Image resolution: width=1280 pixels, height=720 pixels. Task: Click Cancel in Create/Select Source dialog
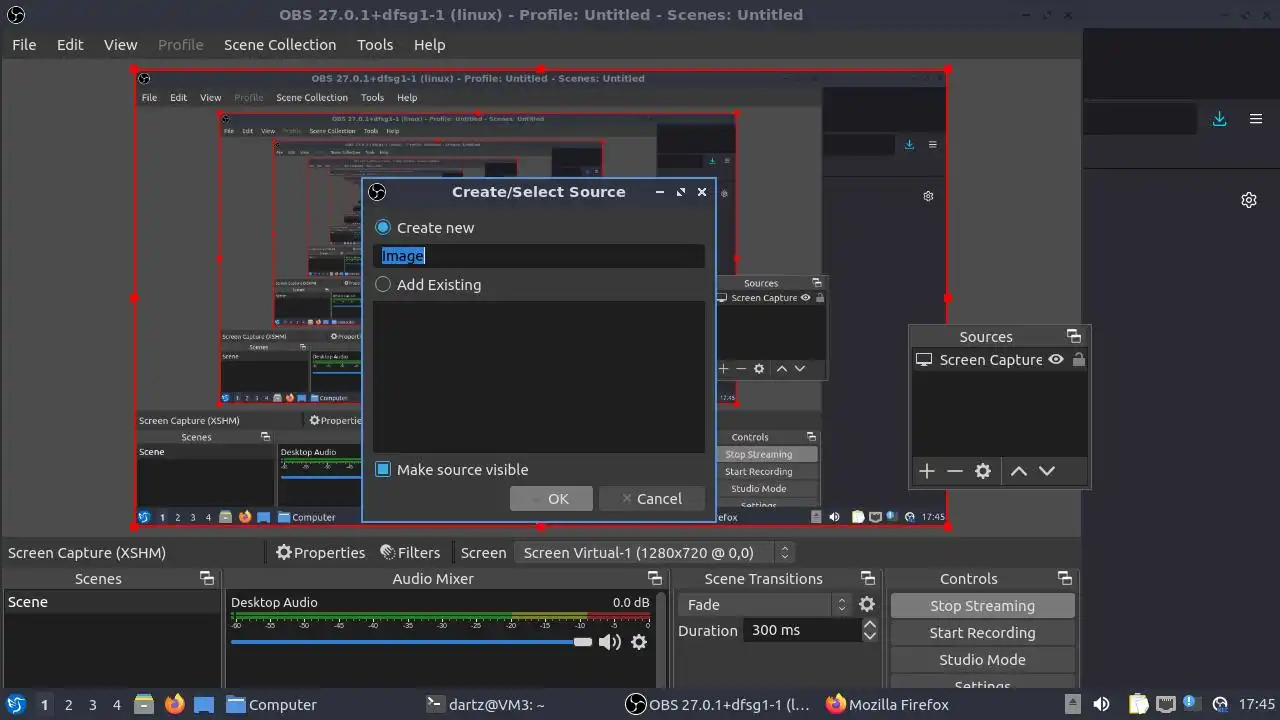(652, 498)
